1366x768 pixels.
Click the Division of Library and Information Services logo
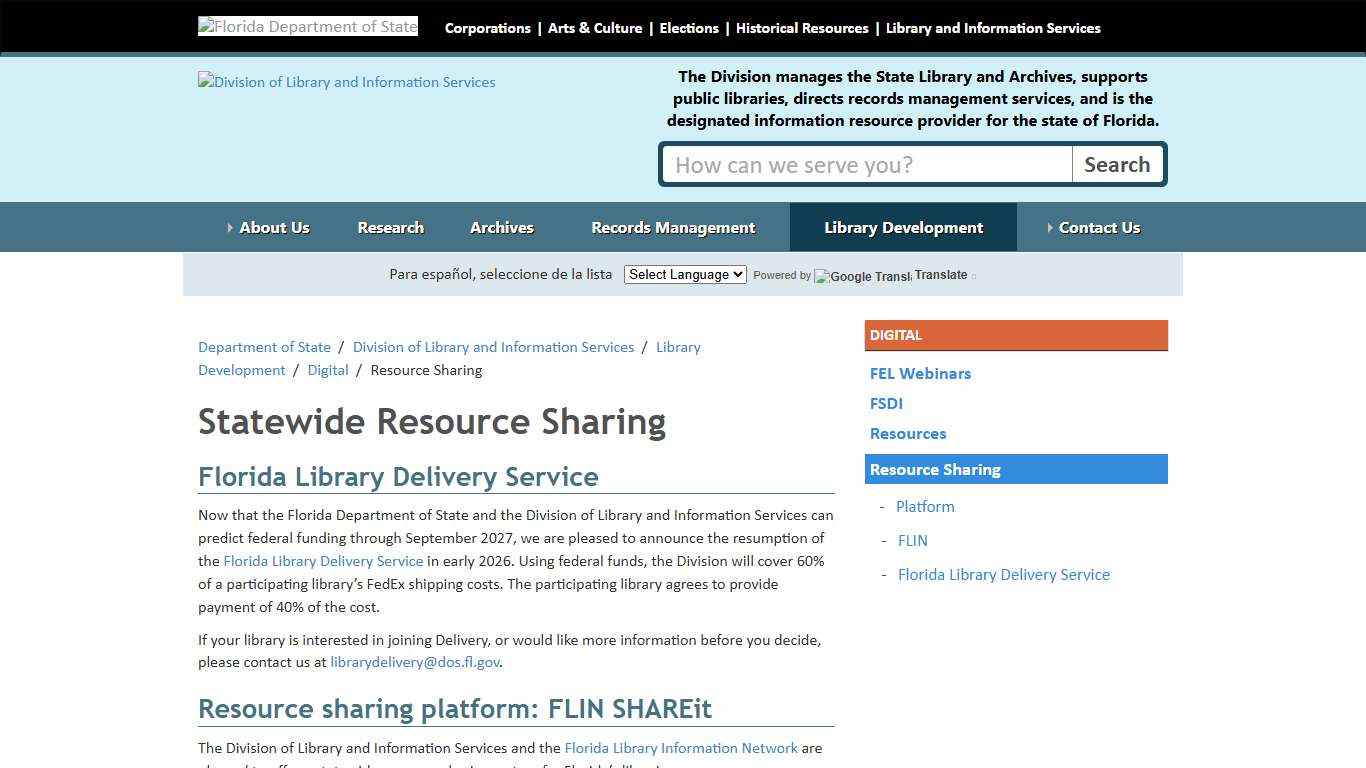346,82
